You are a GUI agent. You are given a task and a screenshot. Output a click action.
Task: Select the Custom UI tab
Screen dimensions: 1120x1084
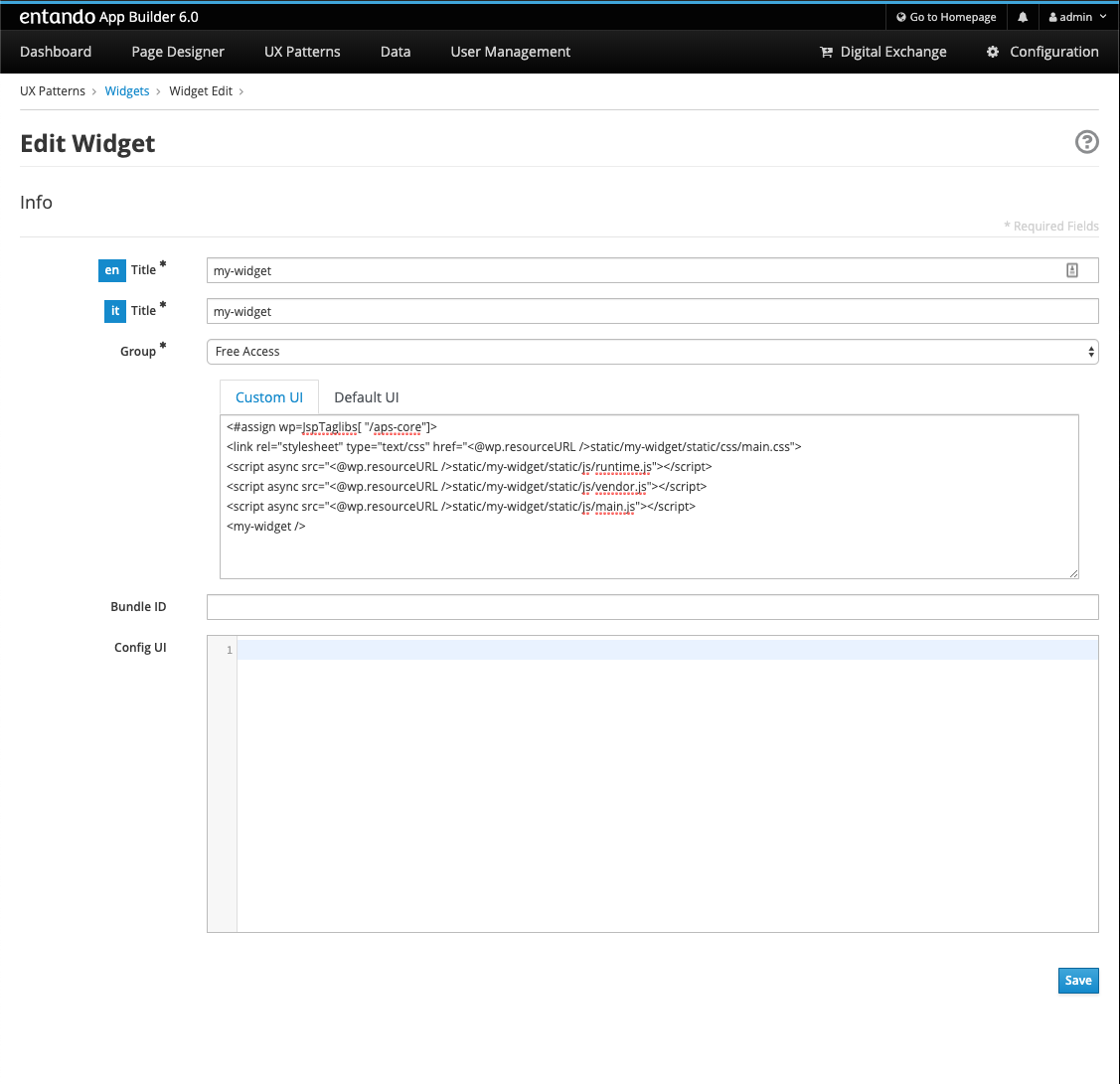coord(269,397)
